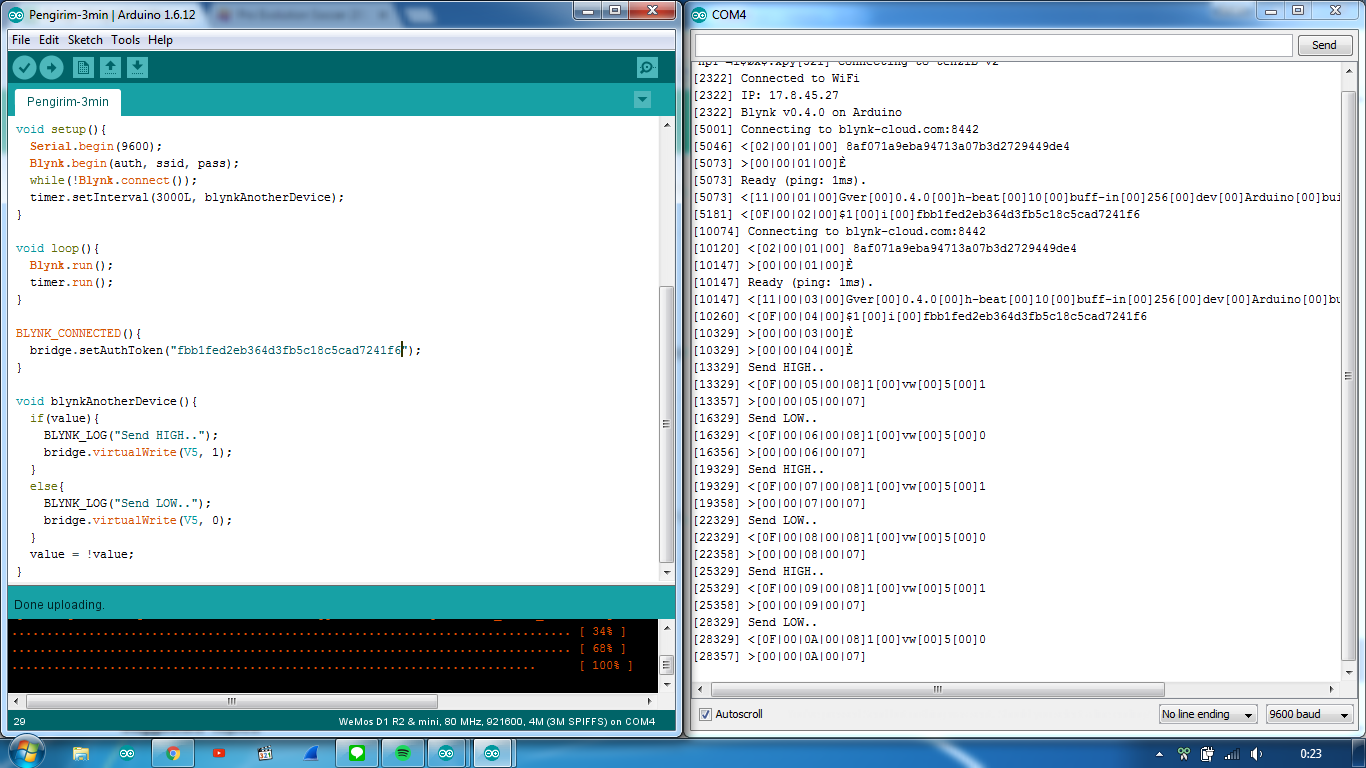Screen dimensions: 1366x768
Task: Click the clock showing 0:23
Action: [x=1310, y=753]
